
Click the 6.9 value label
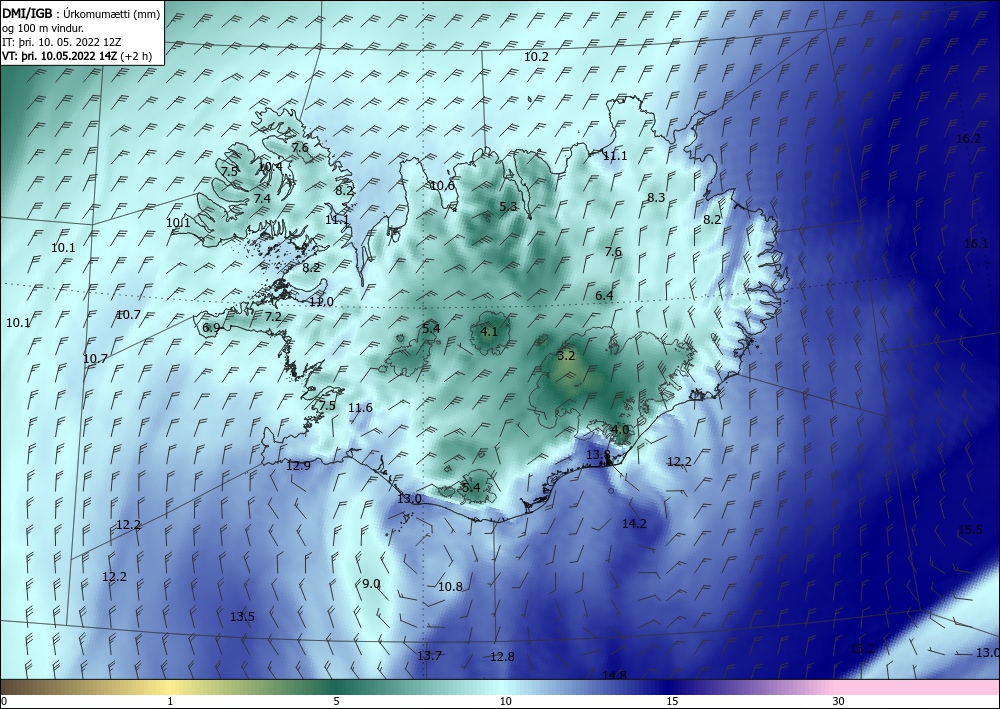click(x=211, y=328)
